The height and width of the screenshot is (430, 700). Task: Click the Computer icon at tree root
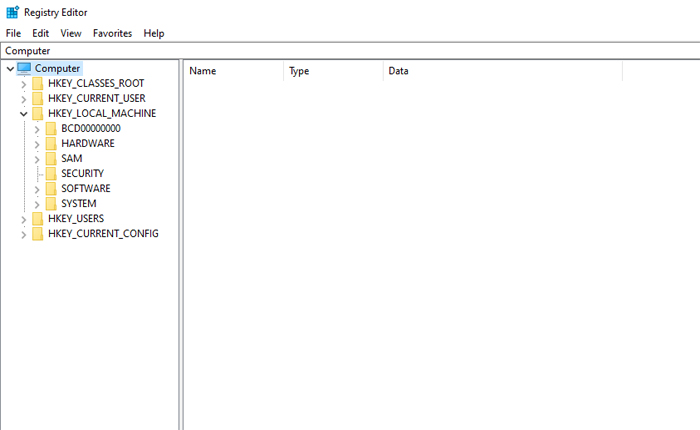(x=24, y=68)
